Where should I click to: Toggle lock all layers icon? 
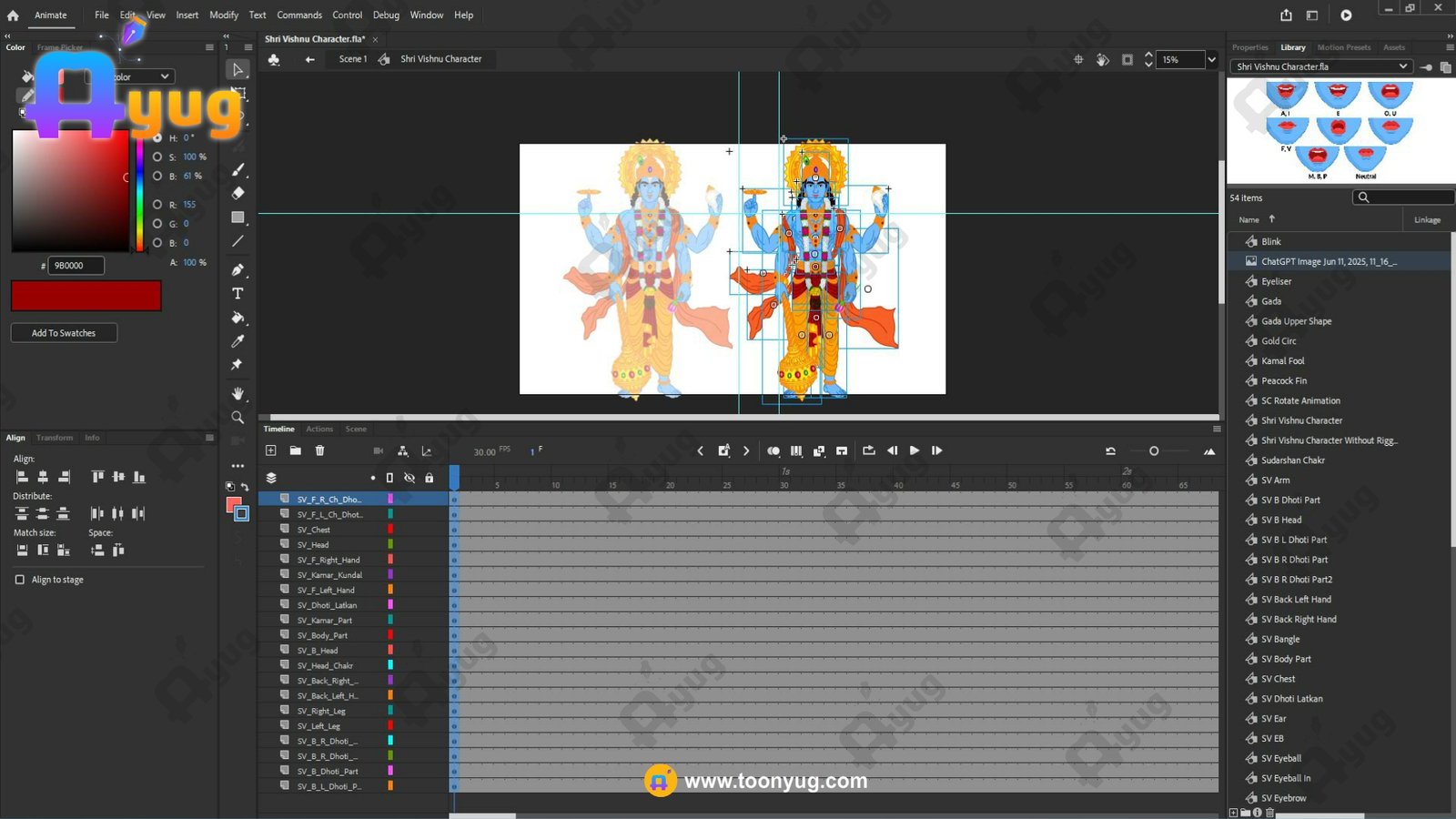430,478
